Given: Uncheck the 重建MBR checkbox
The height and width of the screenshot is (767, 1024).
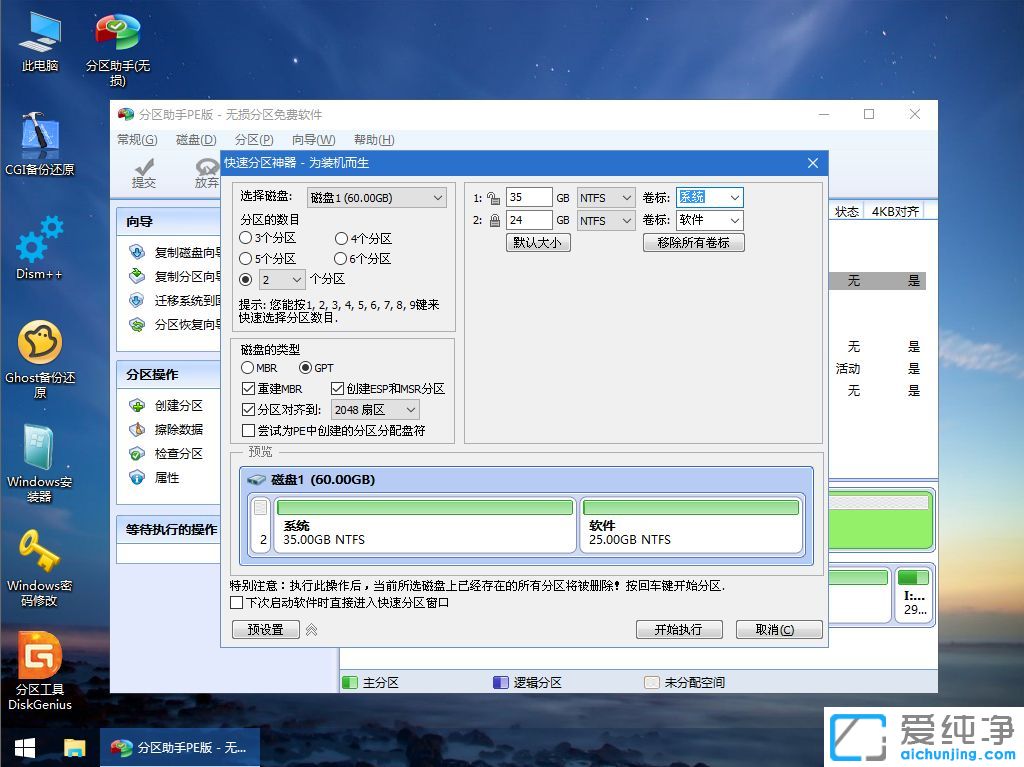Looking at the screenshot, I should (247, 389).
